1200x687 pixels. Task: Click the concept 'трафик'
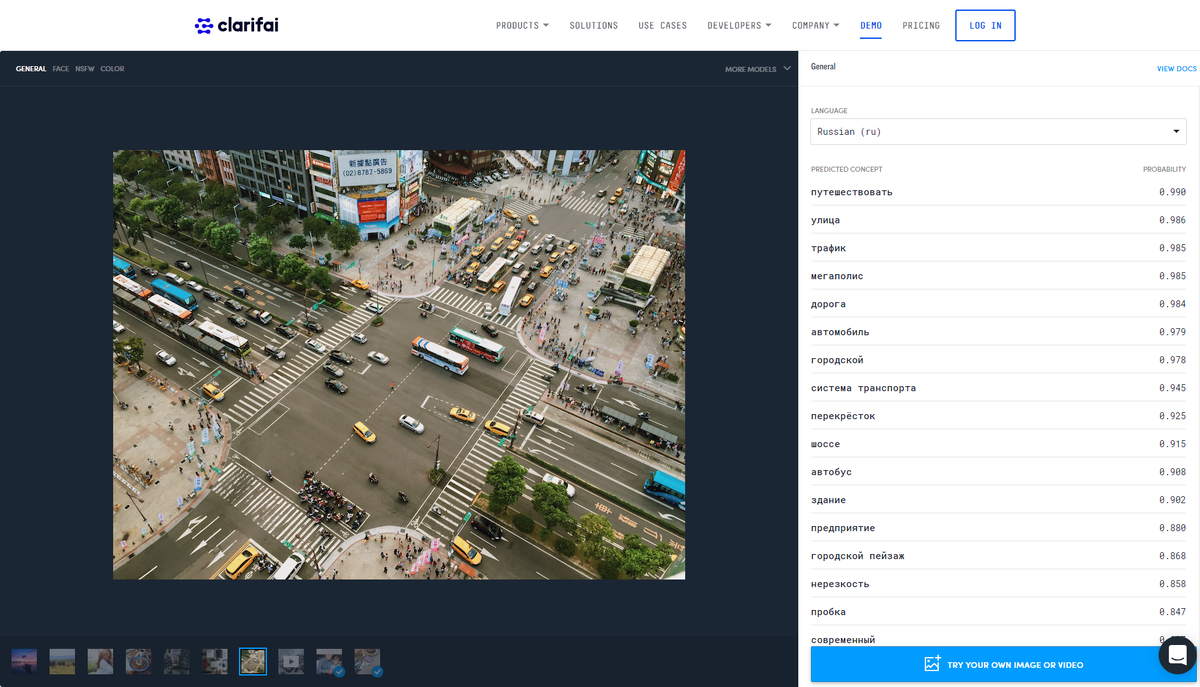click(829, 248)
